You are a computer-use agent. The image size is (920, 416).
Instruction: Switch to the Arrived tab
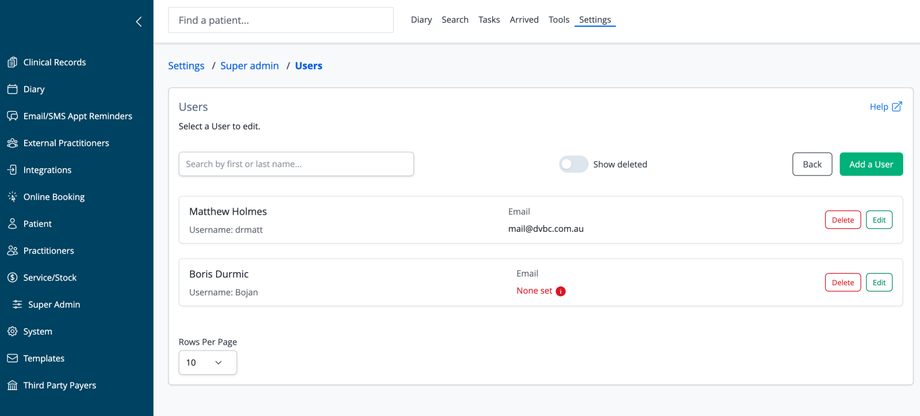(x=524, y=20)
